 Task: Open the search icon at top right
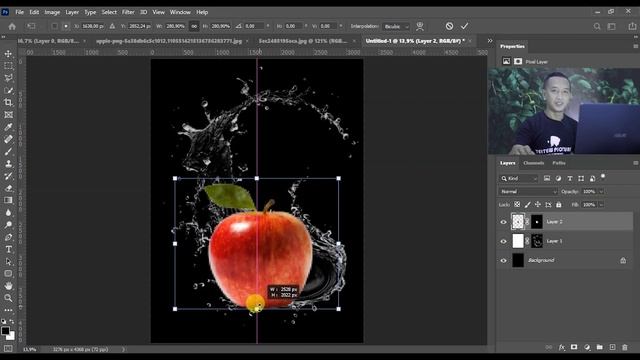click(597, 27)
